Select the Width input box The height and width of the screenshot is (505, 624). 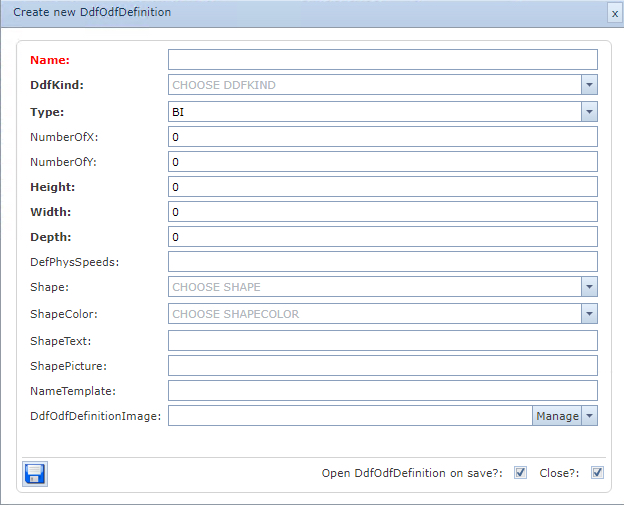(382, 212)
